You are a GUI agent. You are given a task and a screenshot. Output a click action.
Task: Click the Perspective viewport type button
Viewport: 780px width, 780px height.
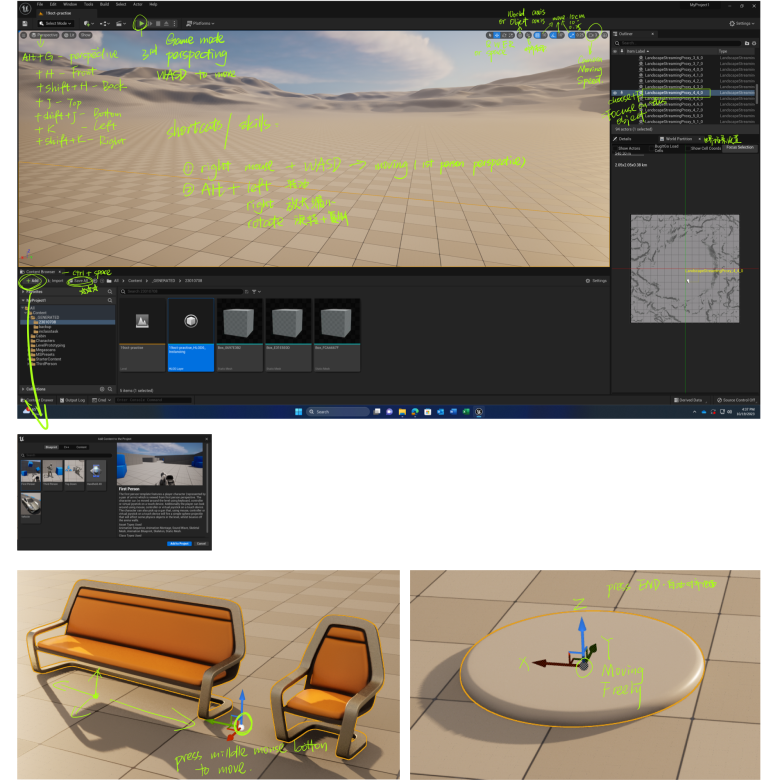coord(44,35)
